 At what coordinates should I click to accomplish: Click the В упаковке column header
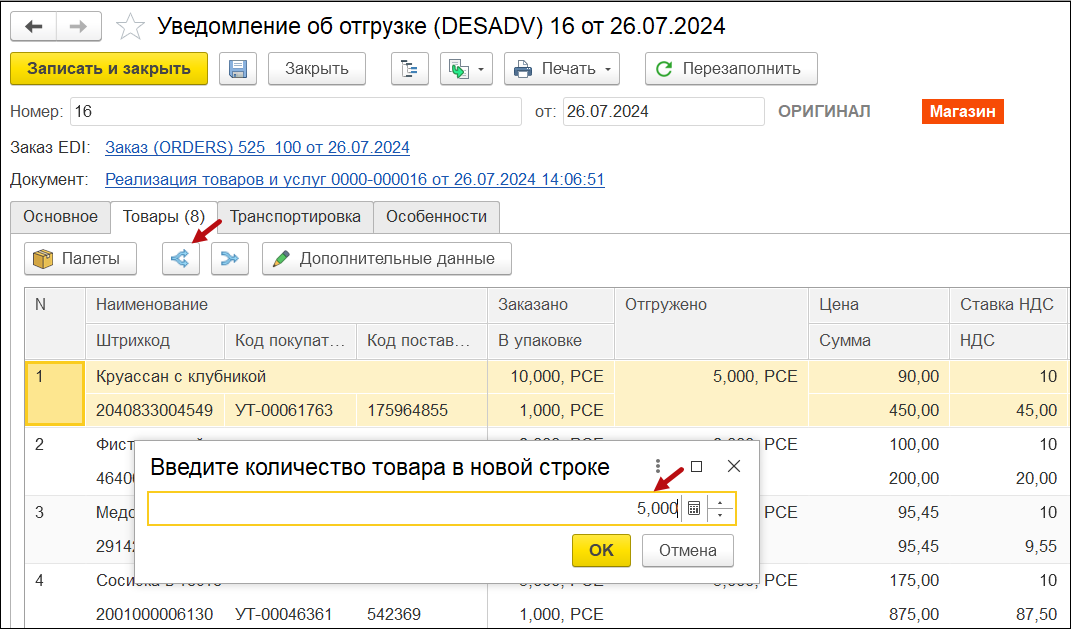coord(551,340)
